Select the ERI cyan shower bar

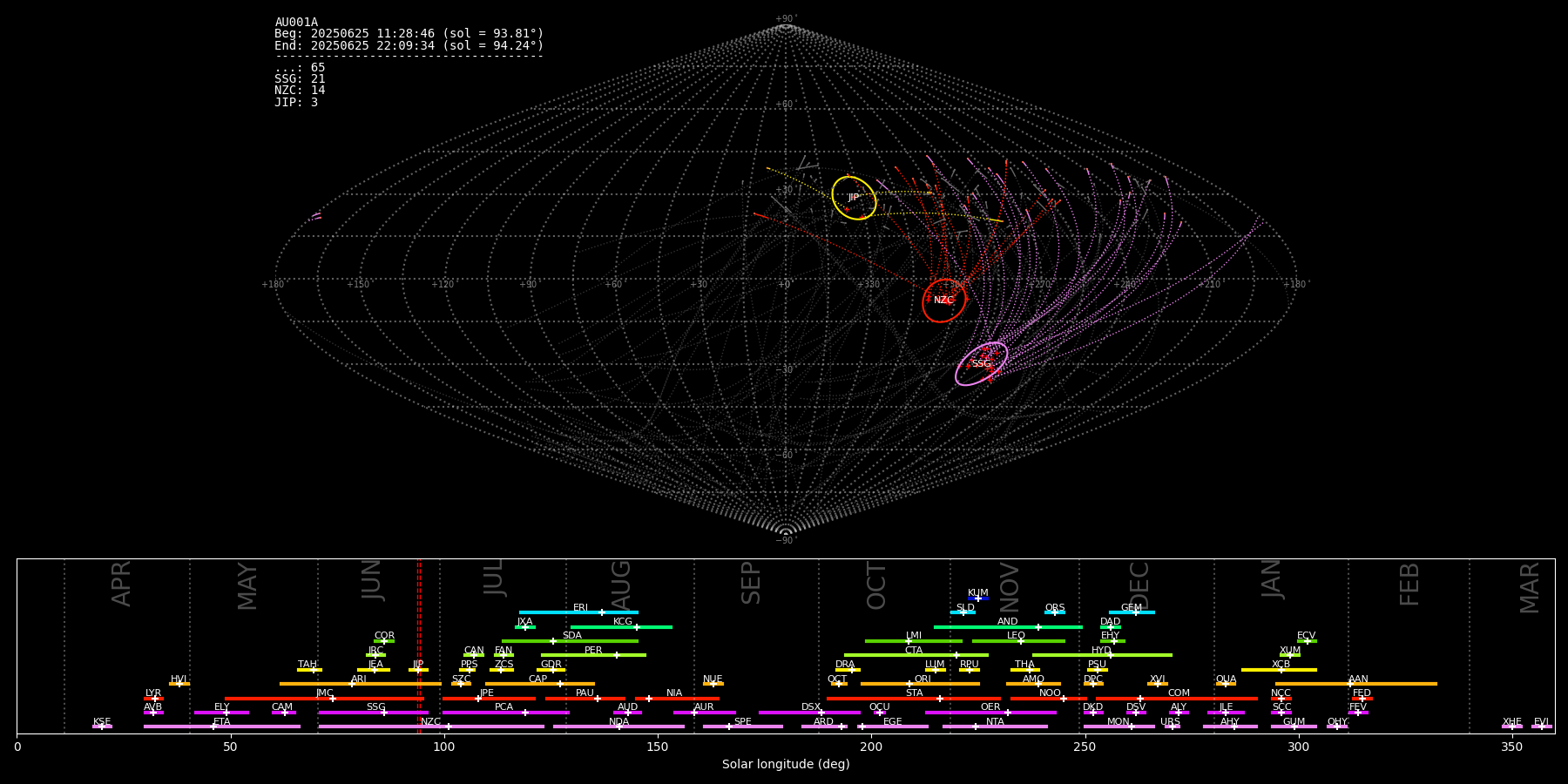click(x=578, y=612)
